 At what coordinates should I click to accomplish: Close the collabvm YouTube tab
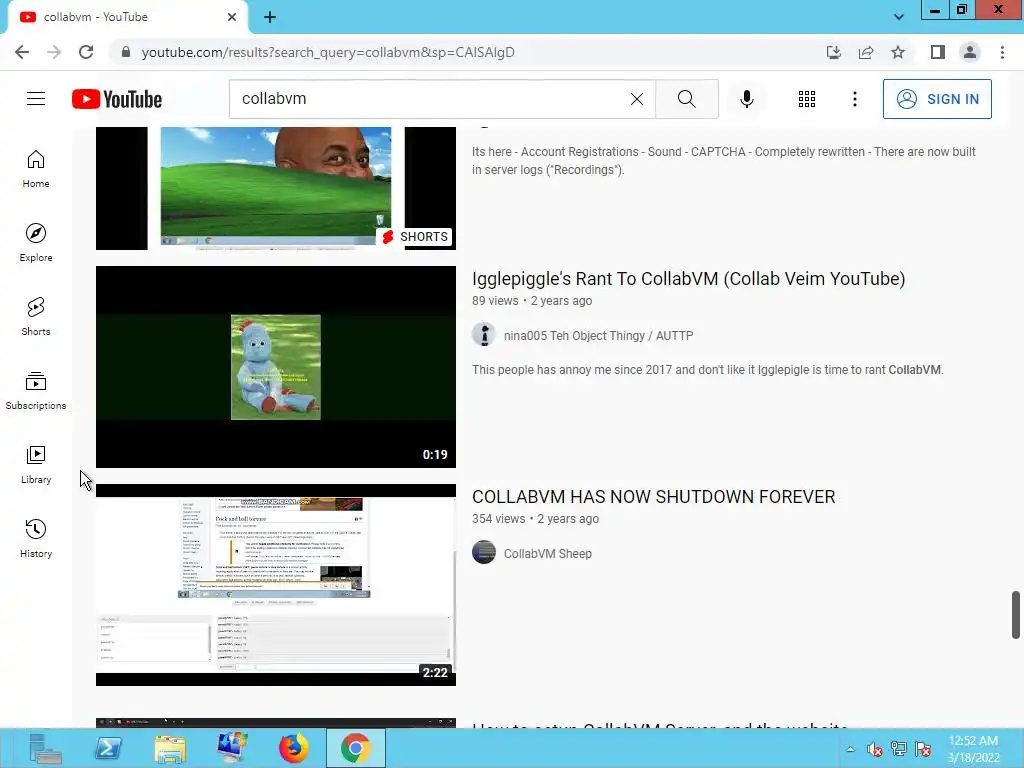coord(232,17)
